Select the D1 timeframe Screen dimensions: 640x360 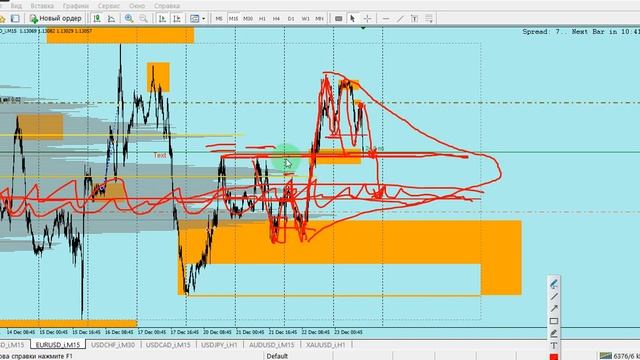tap(291, 18)
